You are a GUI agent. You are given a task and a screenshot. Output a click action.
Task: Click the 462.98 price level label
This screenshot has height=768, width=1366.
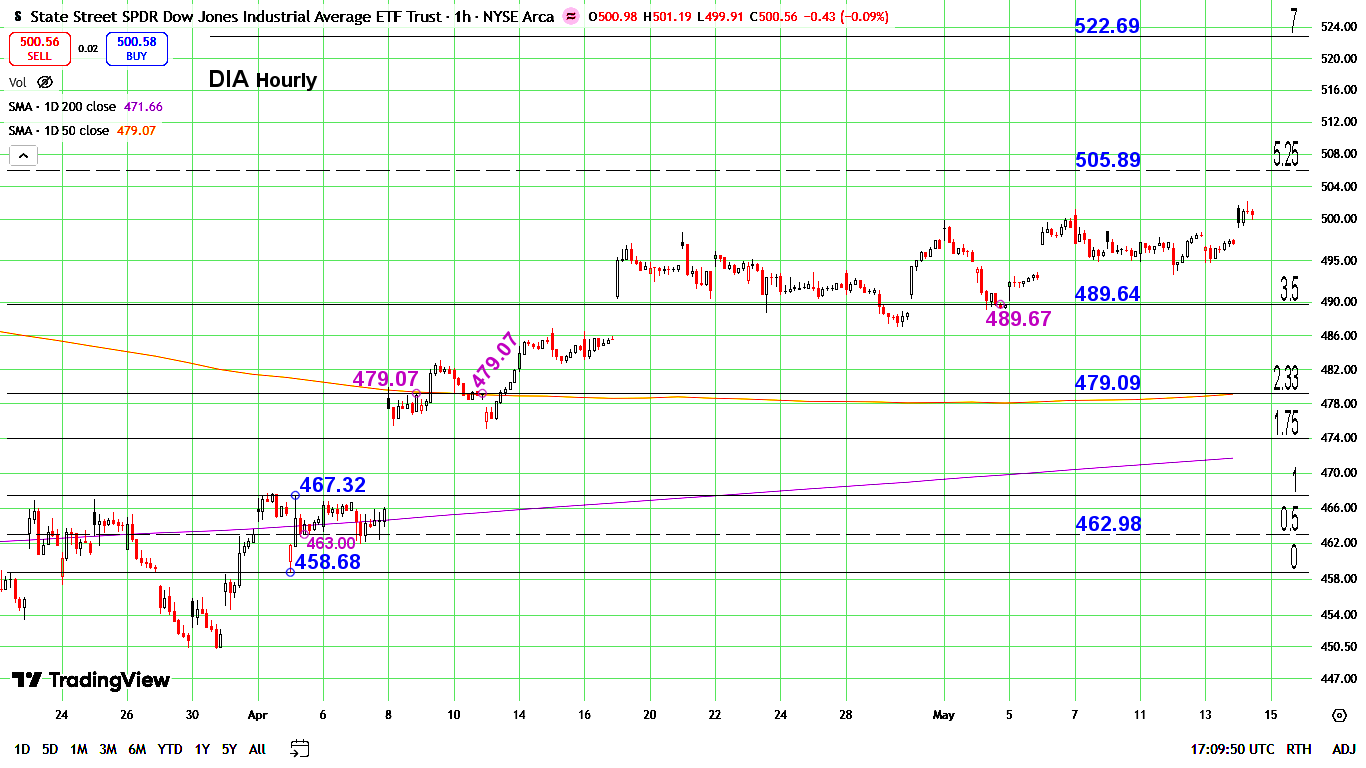point(1108,524)
